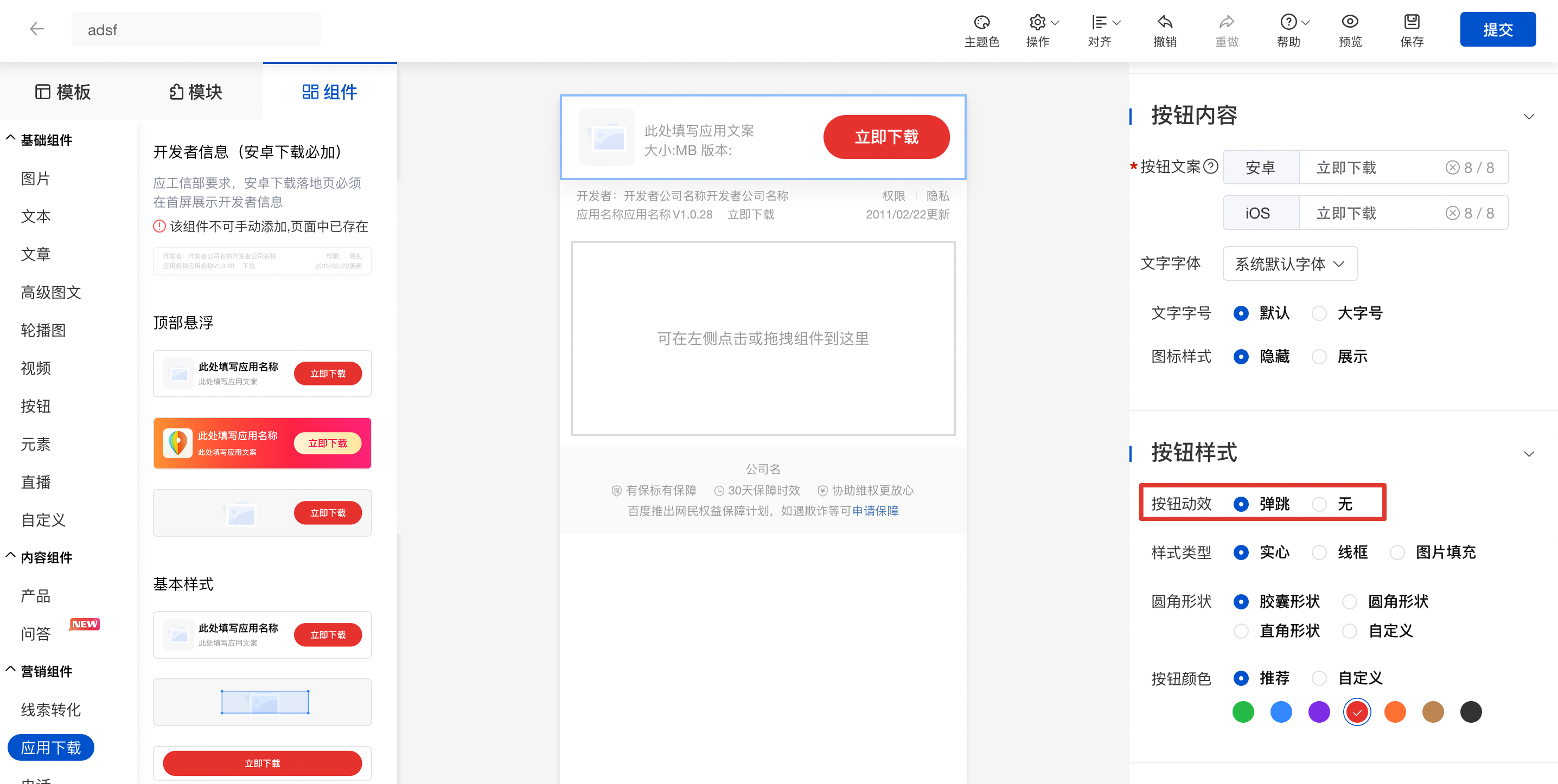This screenshot has height=784, width=1558.
Task: Select 线框 style type
Action: 1319,552
